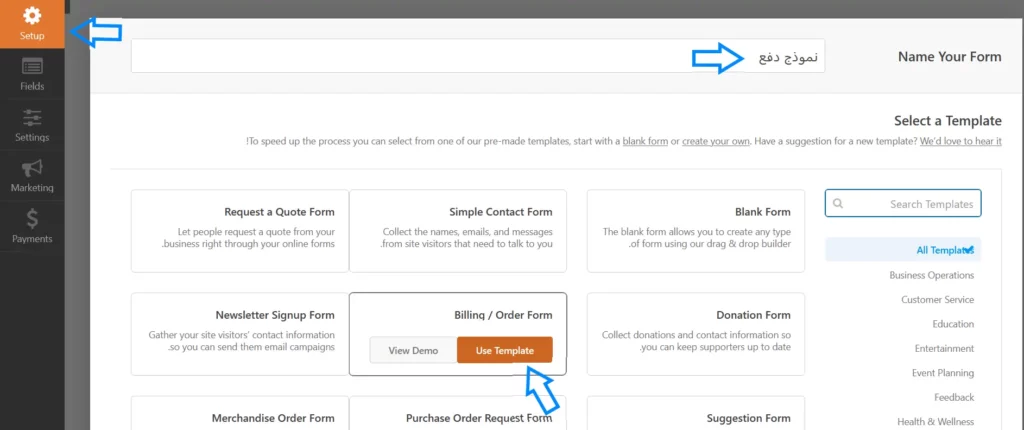This screenshot has height=430, width=1024.
Task: Choose the Donation Form template card
Action: click(x=696, y=333)
